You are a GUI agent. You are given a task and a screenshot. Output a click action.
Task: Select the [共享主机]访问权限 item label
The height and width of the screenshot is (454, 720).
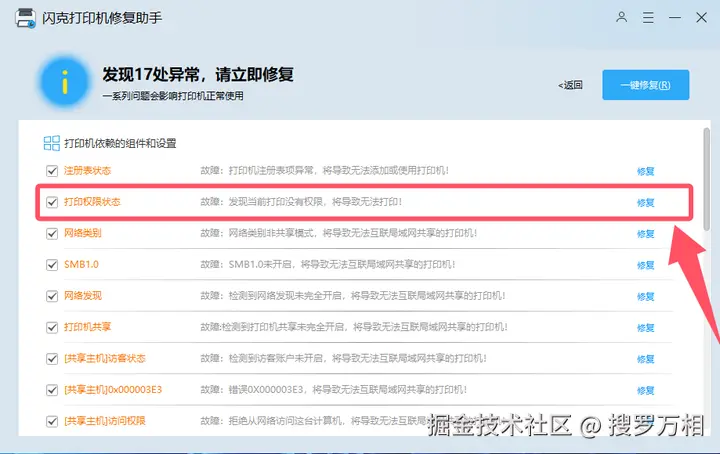coord(105,421)
